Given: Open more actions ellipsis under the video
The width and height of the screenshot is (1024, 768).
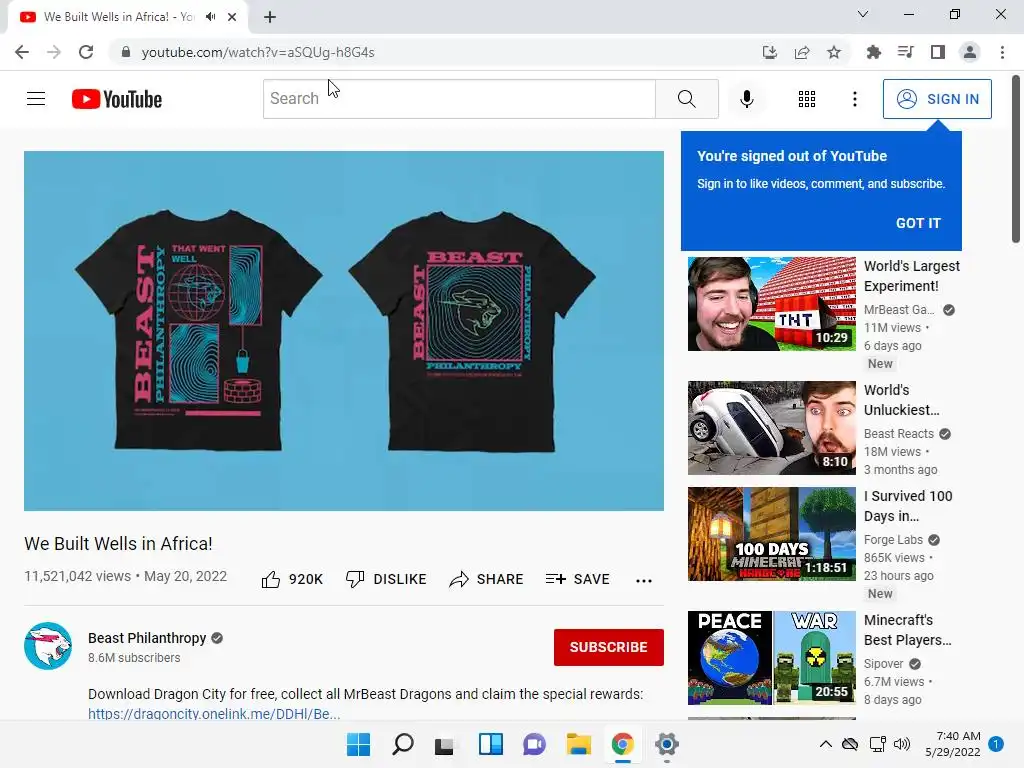Looking at the screenshot, I should 644,580.
